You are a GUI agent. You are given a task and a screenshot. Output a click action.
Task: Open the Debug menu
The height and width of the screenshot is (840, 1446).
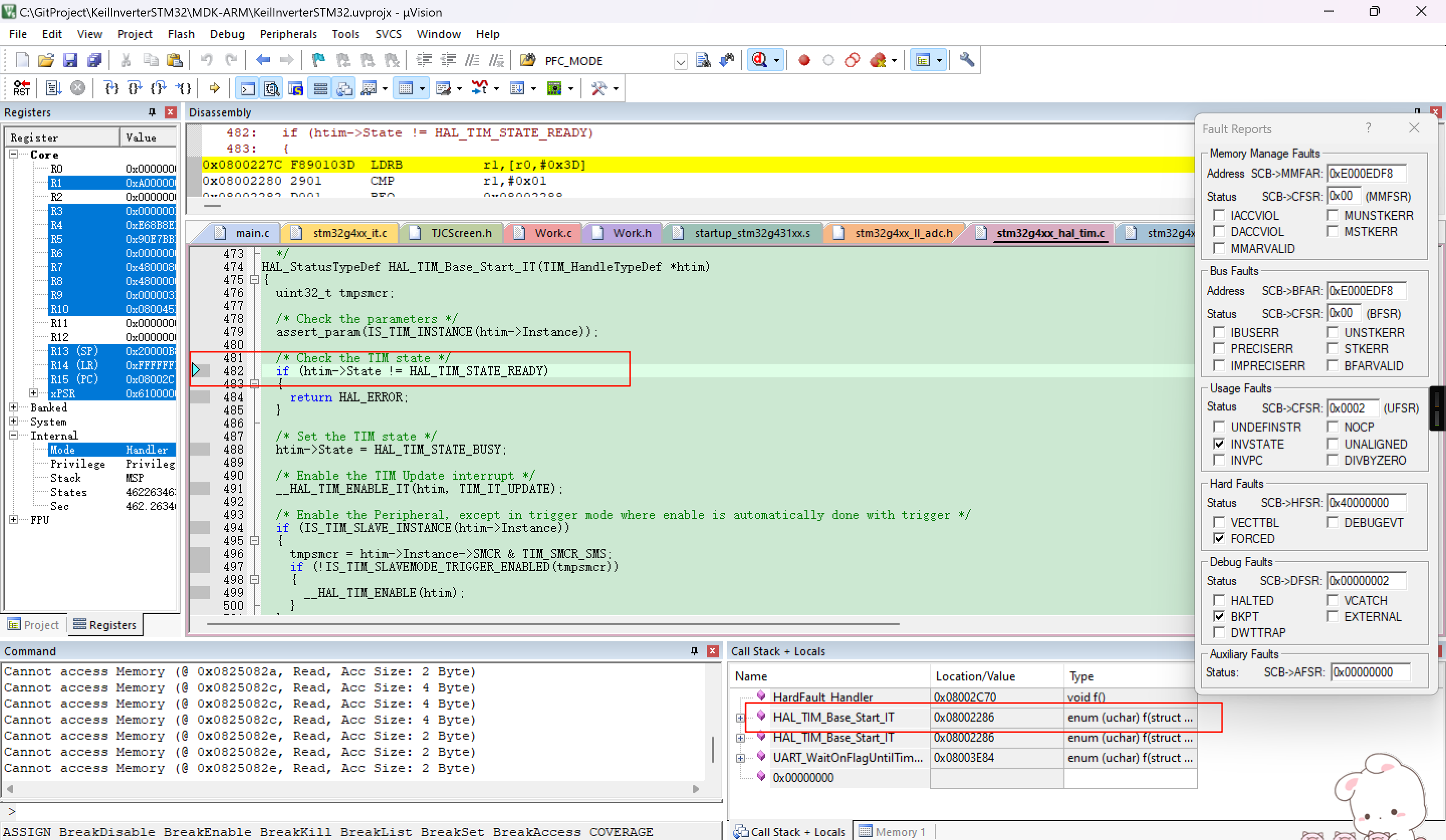(x=226, y=34)
